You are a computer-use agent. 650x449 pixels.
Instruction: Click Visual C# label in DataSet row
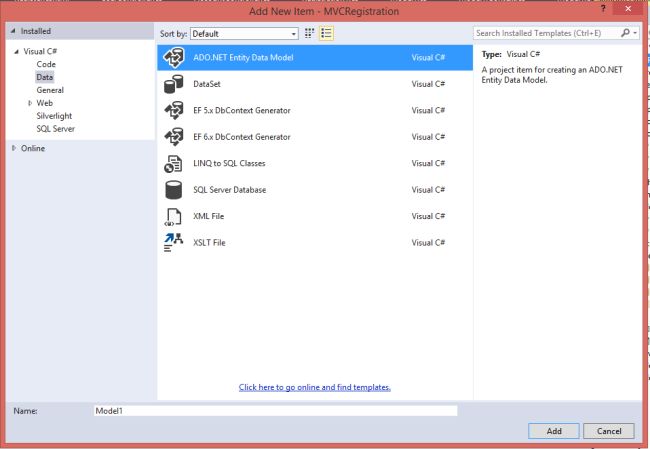pos(428,84)
